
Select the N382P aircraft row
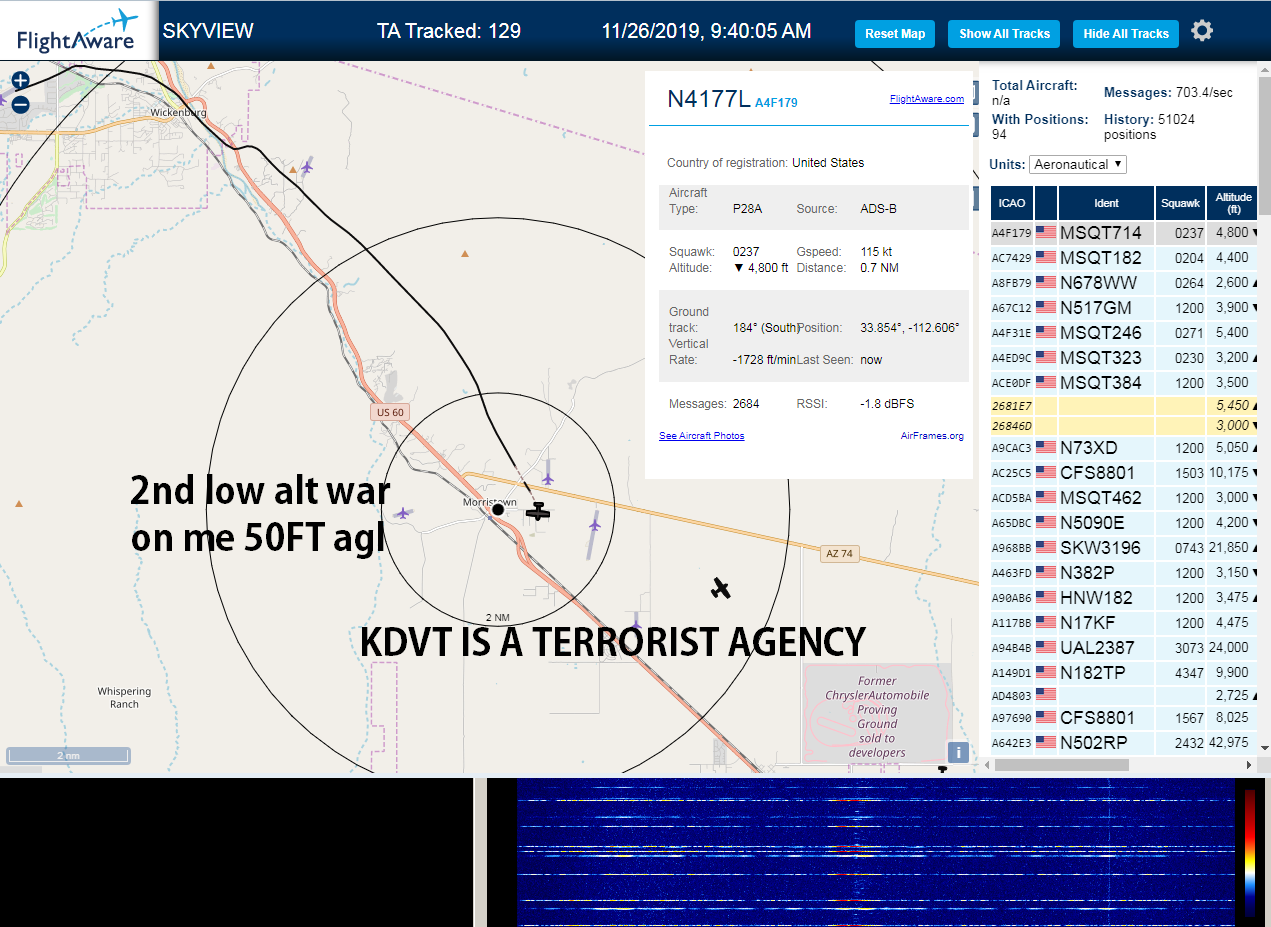[1124, 573]
